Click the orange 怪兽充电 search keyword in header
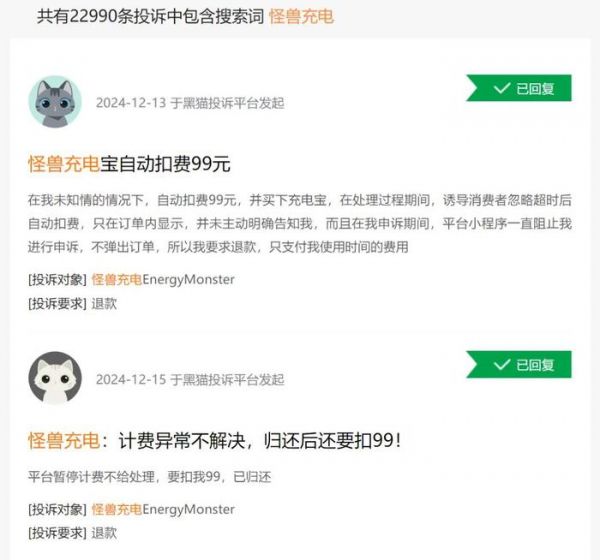 coord(302,16)
